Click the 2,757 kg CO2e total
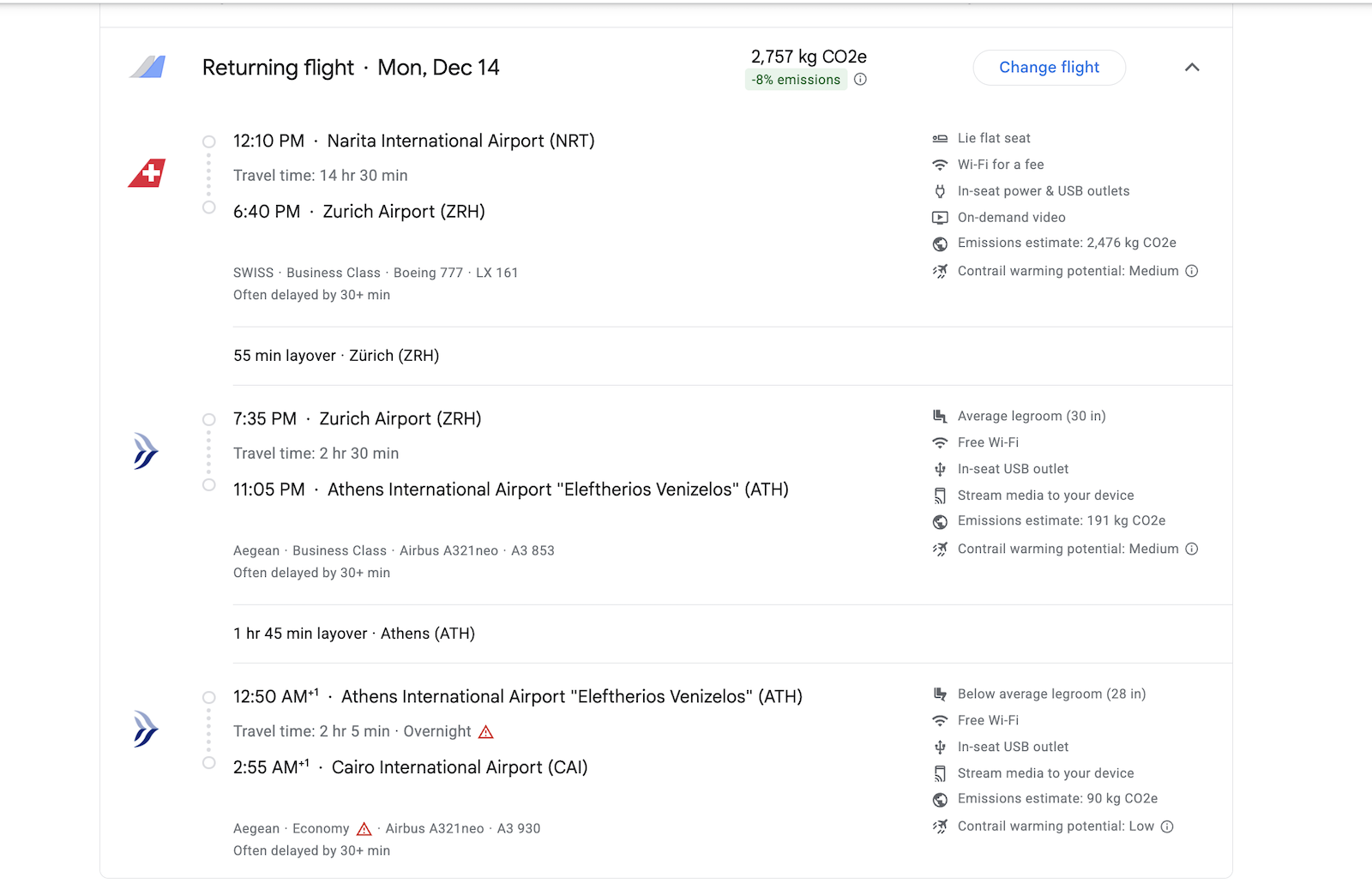The height and width of the screenshot is (889, 1372). click(x=809, y=57)
